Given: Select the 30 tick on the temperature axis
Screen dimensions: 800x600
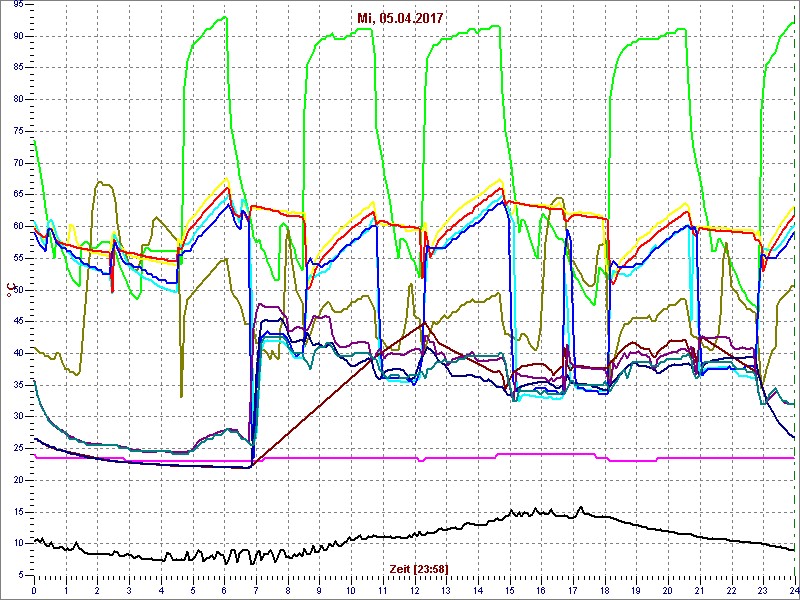Looking at the screenshot, I should coord(19,416).
